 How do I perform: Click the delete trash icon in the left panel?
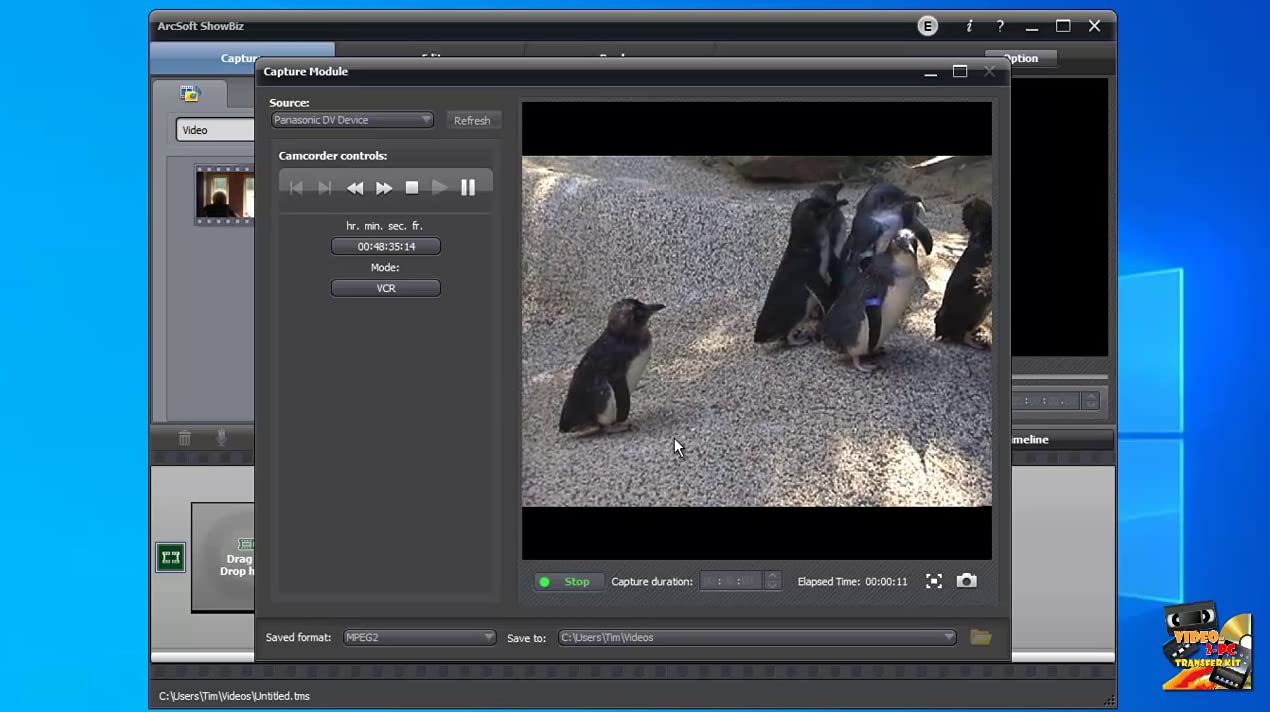pos(184,437)
